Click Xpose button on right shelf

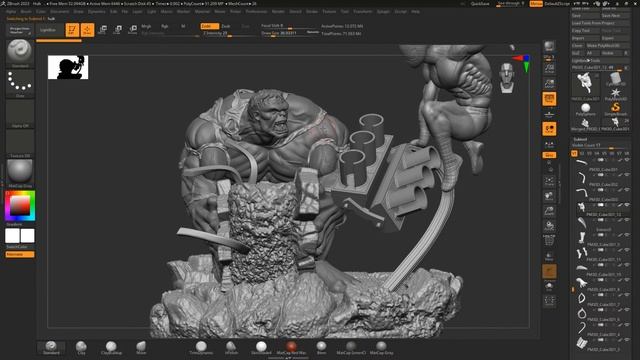(549, 301)
